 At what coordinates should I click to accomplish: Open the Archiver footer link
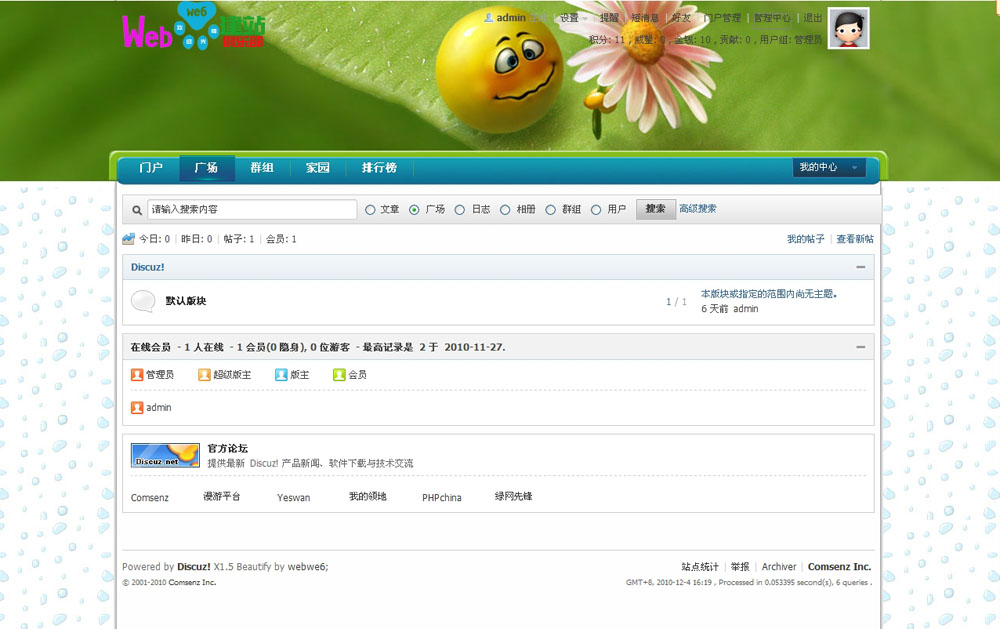pyautogui.click(x=779, y=566)
